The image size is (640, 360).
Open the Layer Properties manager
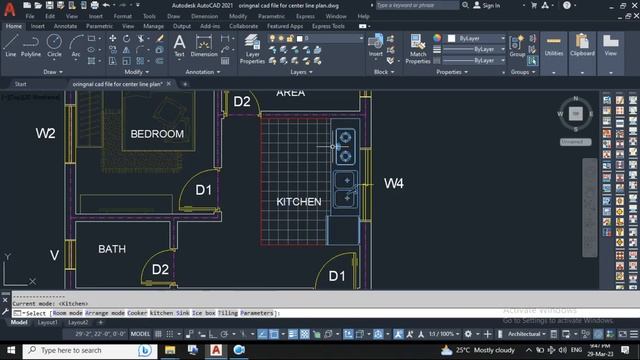pos(252,49)
